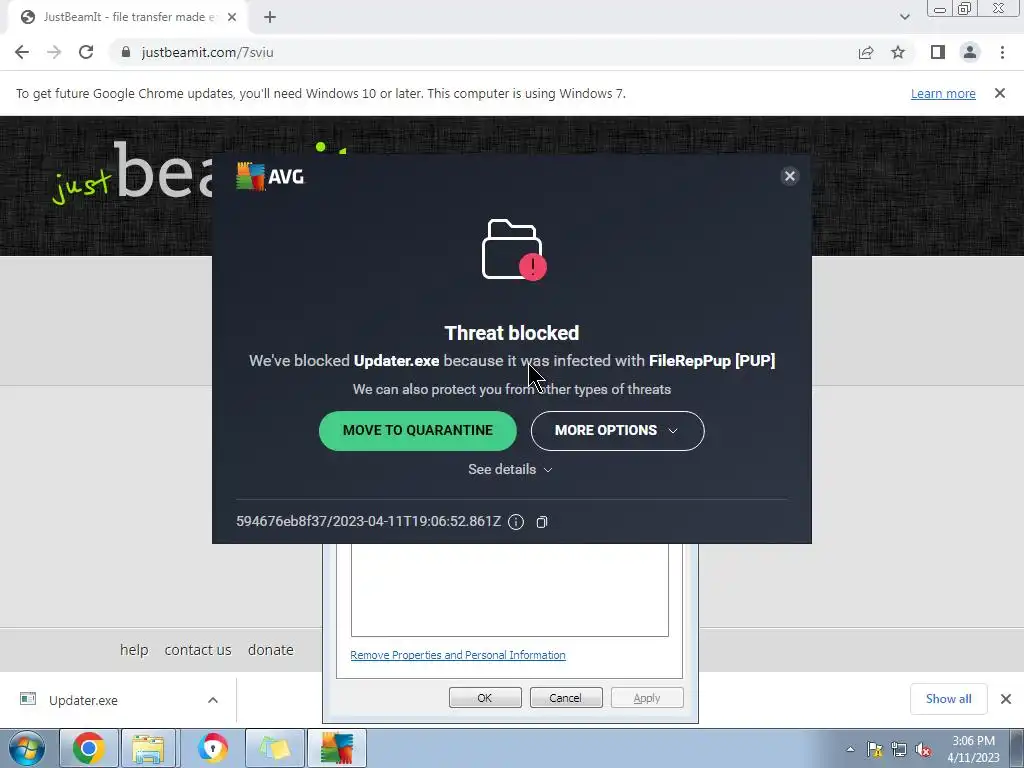This screenshot has width=1024, height=768.
Task: Click the network tray icon
Action: 899,749
